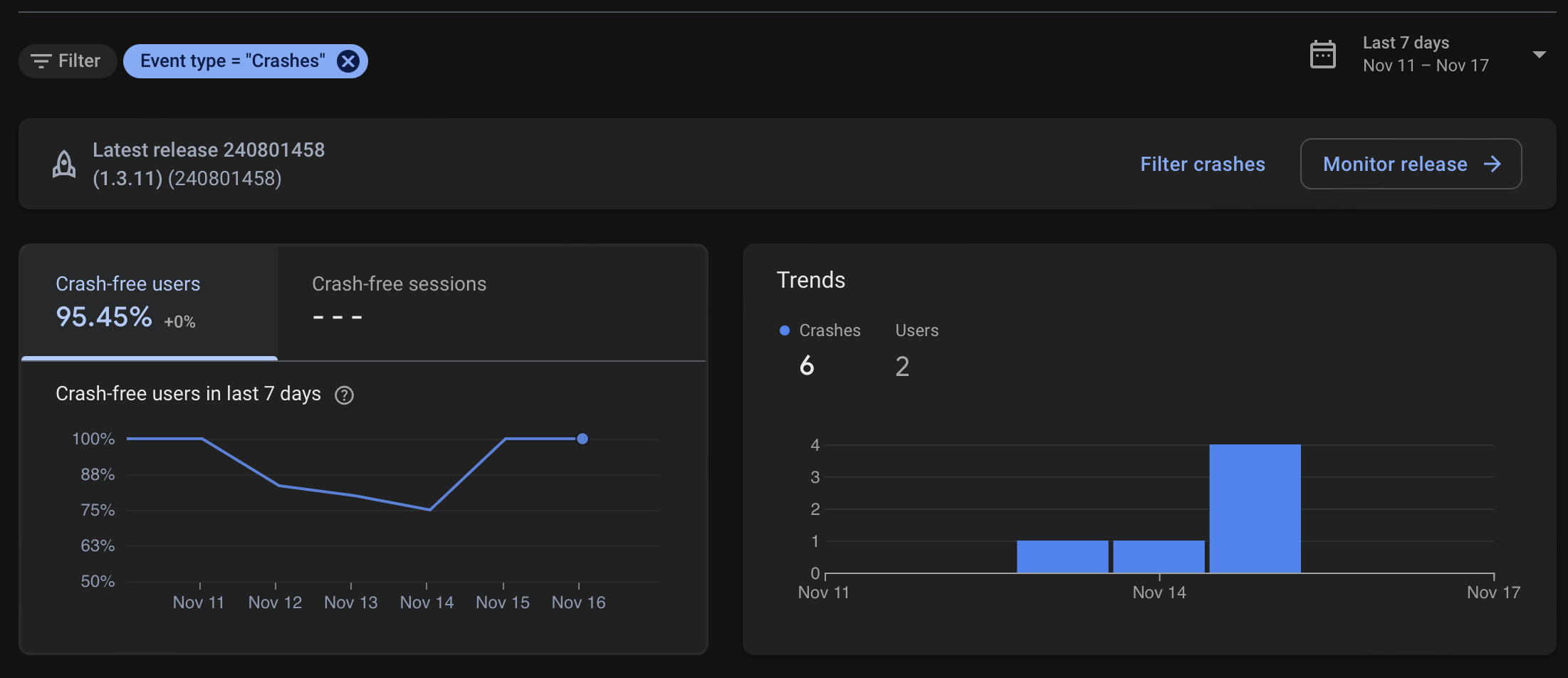
Task: Click the users count 2
Action: 902,366
